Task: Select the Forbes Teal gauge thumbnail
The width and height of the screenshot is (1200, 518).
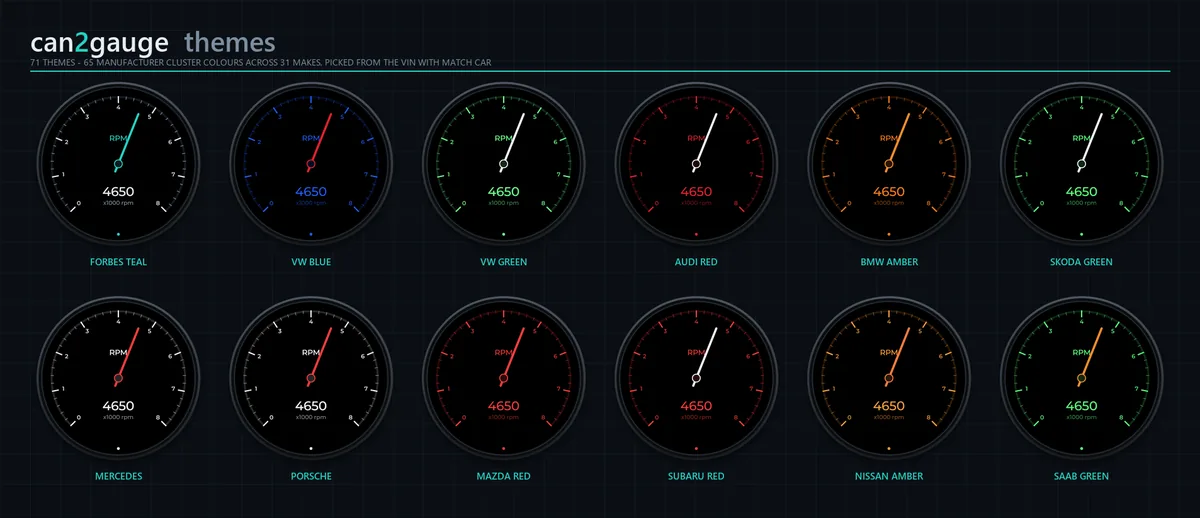Action: click(x=118, y=164)
